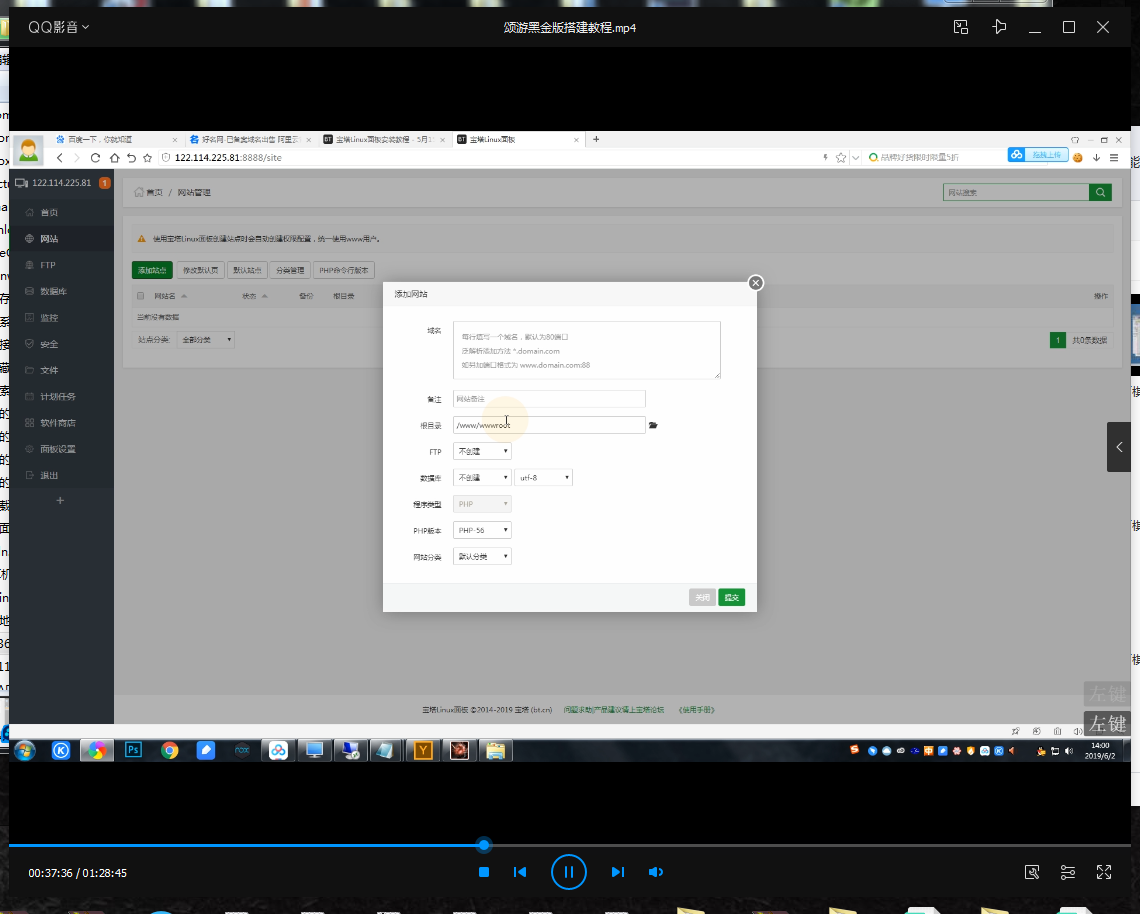Image resolution: width=1140 pixels, height=914 pixels.
Task: Open the PHP-56 version dropdown
Action: 483,530
